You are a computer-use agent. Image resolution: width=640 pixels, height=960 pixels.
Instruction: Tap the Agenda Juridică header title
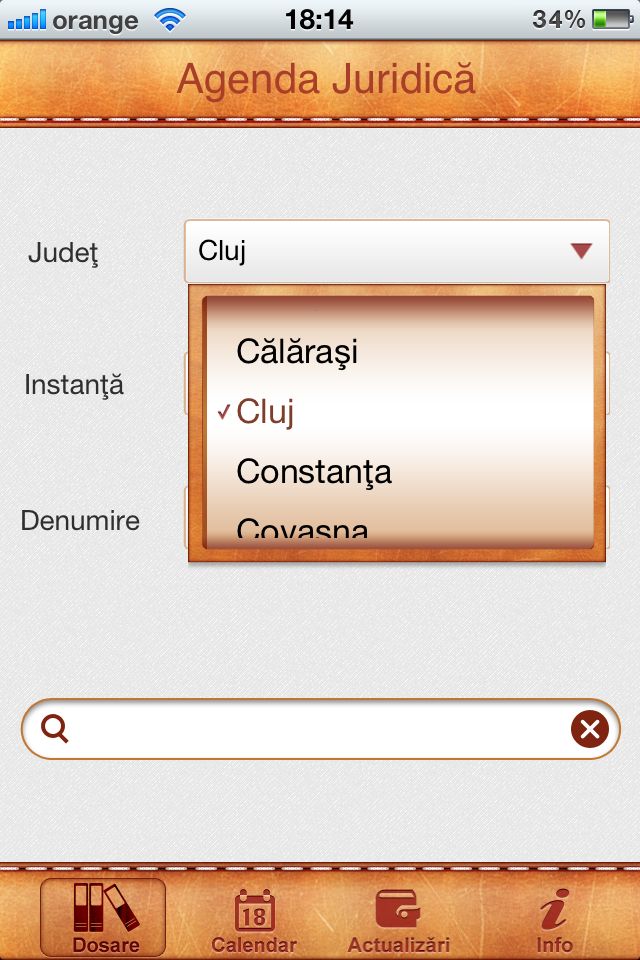(326, 80)
